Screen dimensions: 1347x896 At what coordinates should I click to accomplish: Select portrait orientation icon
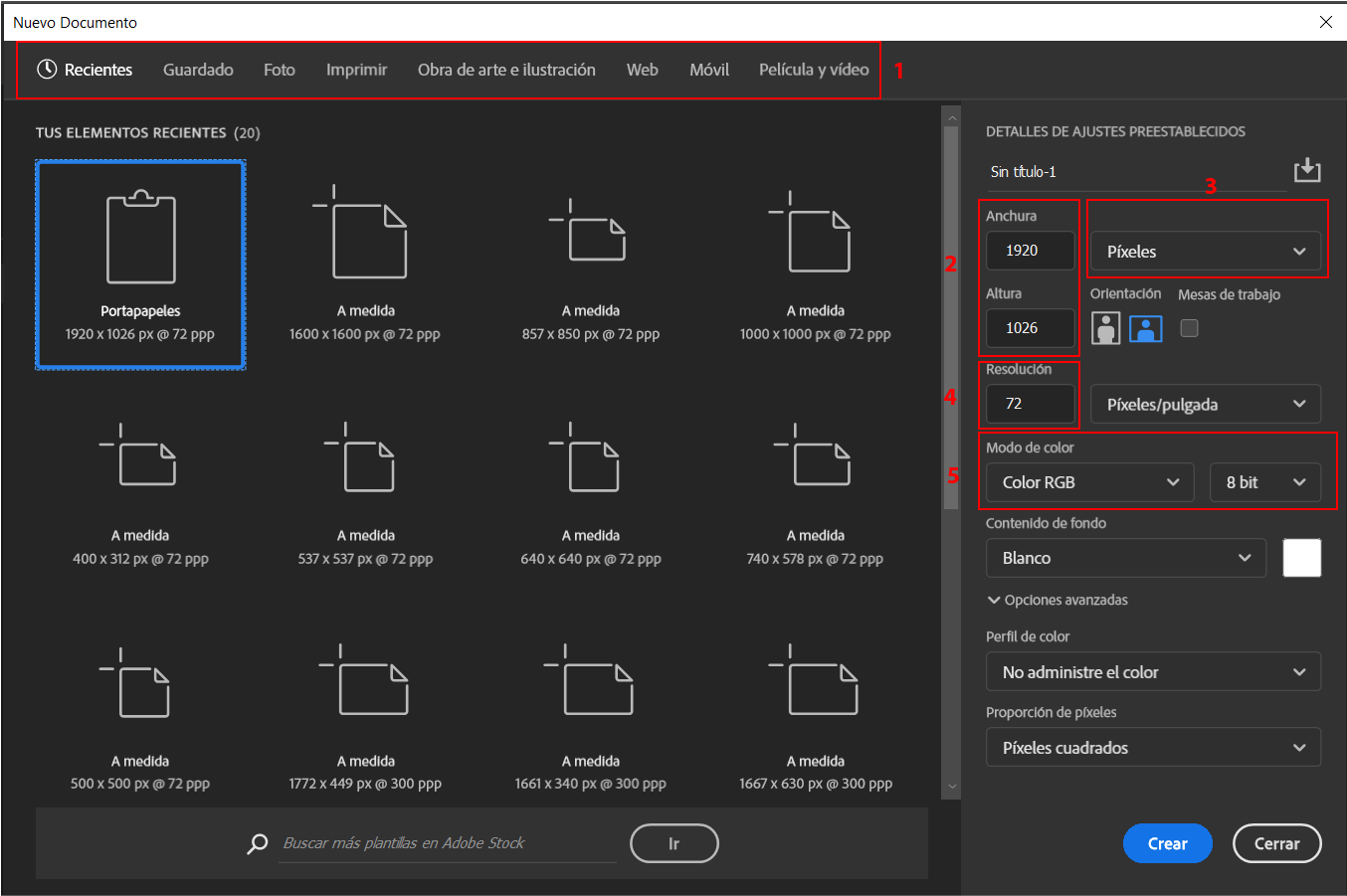[x=1106, y=328]
